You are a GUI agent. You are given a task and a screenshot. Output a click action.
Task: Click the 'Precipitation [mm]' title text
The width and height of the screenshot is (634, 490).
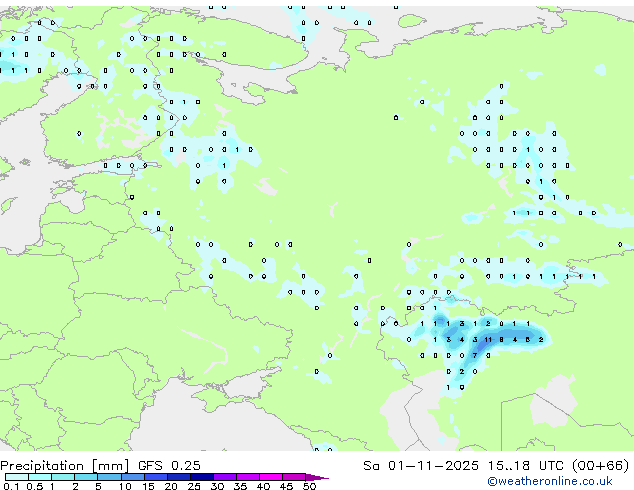65,466
